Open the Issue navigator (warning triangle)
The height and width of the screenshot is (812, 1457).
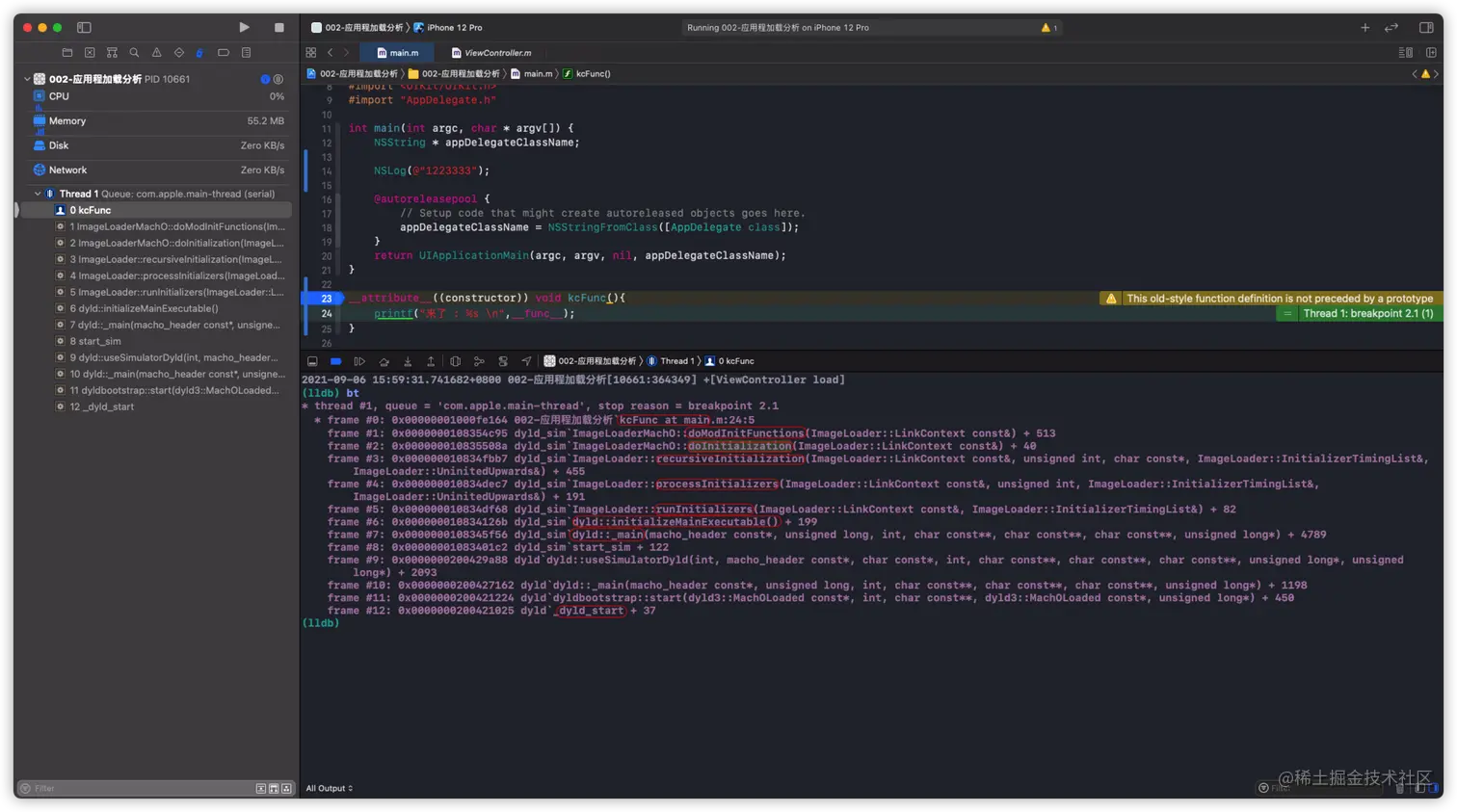[x=156, y=53]
